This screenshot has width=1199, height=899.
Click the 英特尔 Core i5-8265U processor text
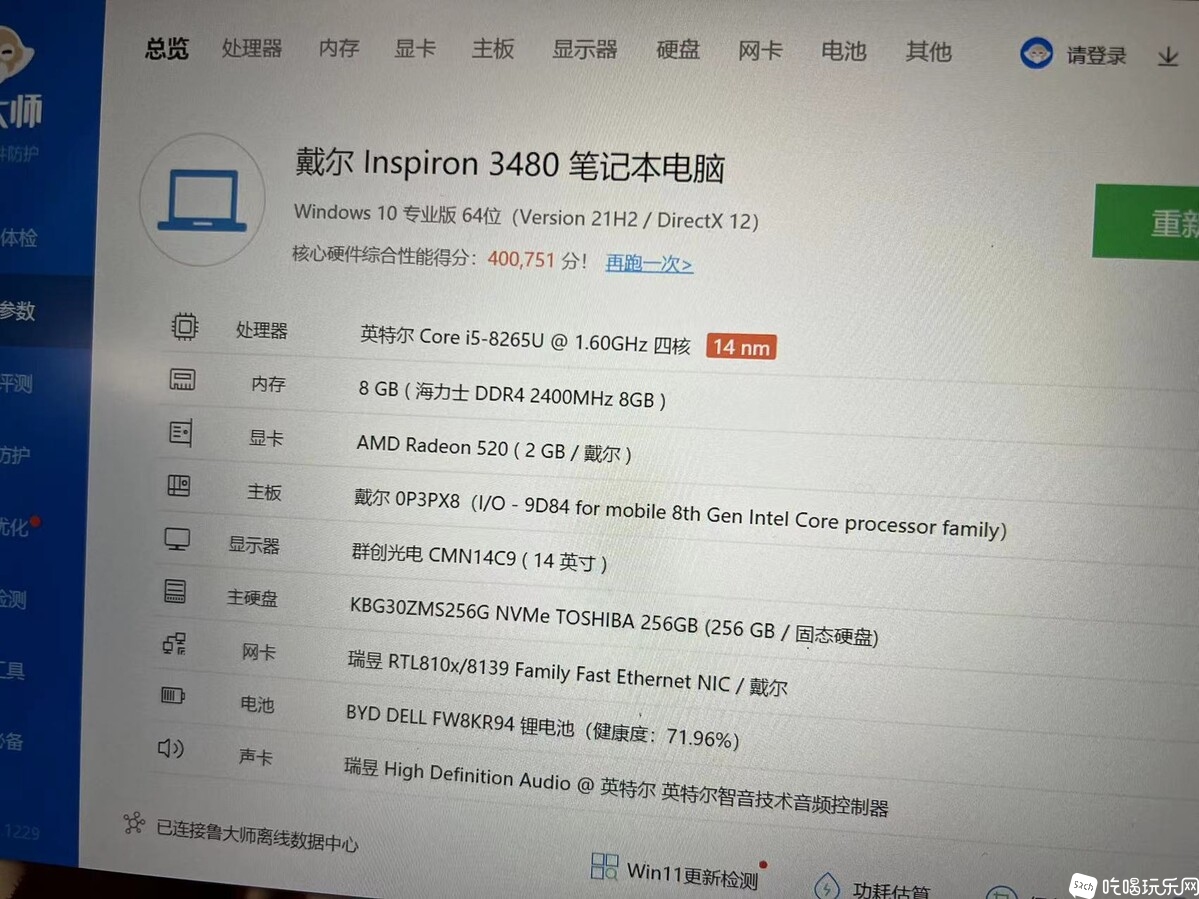(x=525, y=339)
